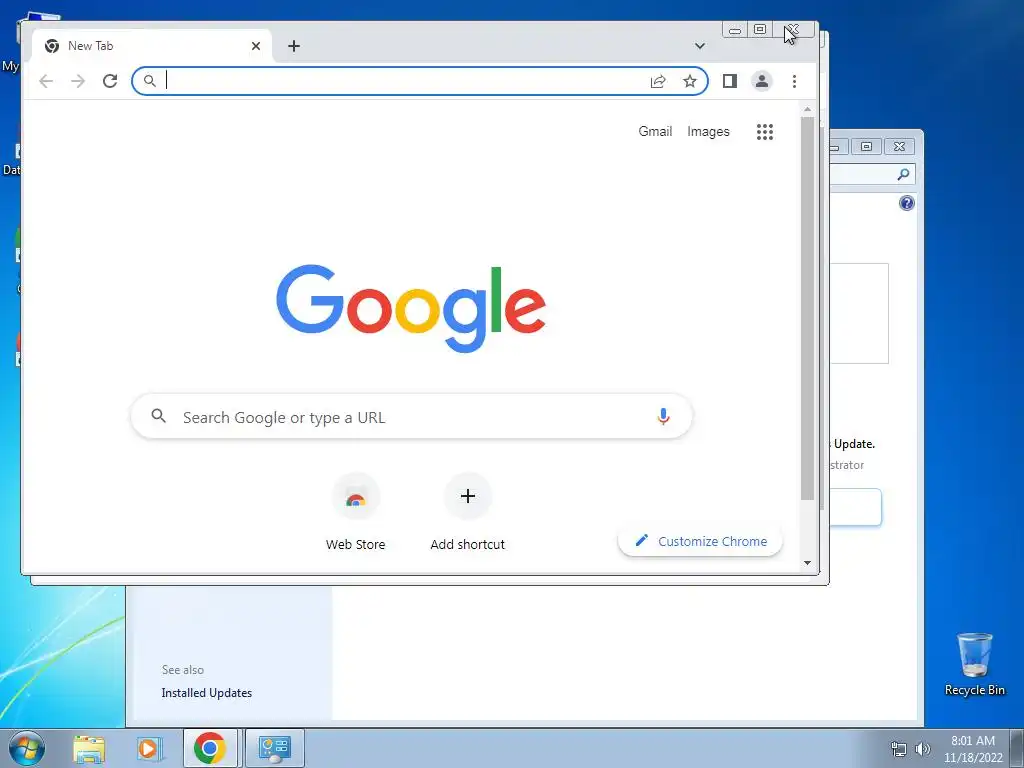The image size is (1024, 768).
Task: Click the volume speaker tray icon
Action: coord(922,749)
